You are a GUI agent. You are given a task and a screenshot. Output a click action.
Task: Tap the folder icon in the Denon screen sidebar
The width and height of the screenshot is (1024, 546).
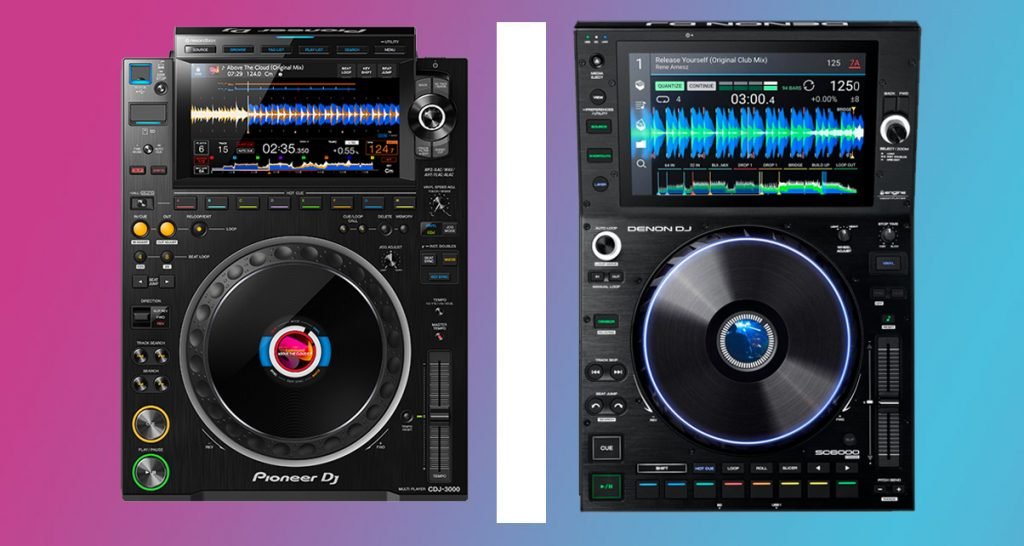pyautogui.click(x=641, y=143)
